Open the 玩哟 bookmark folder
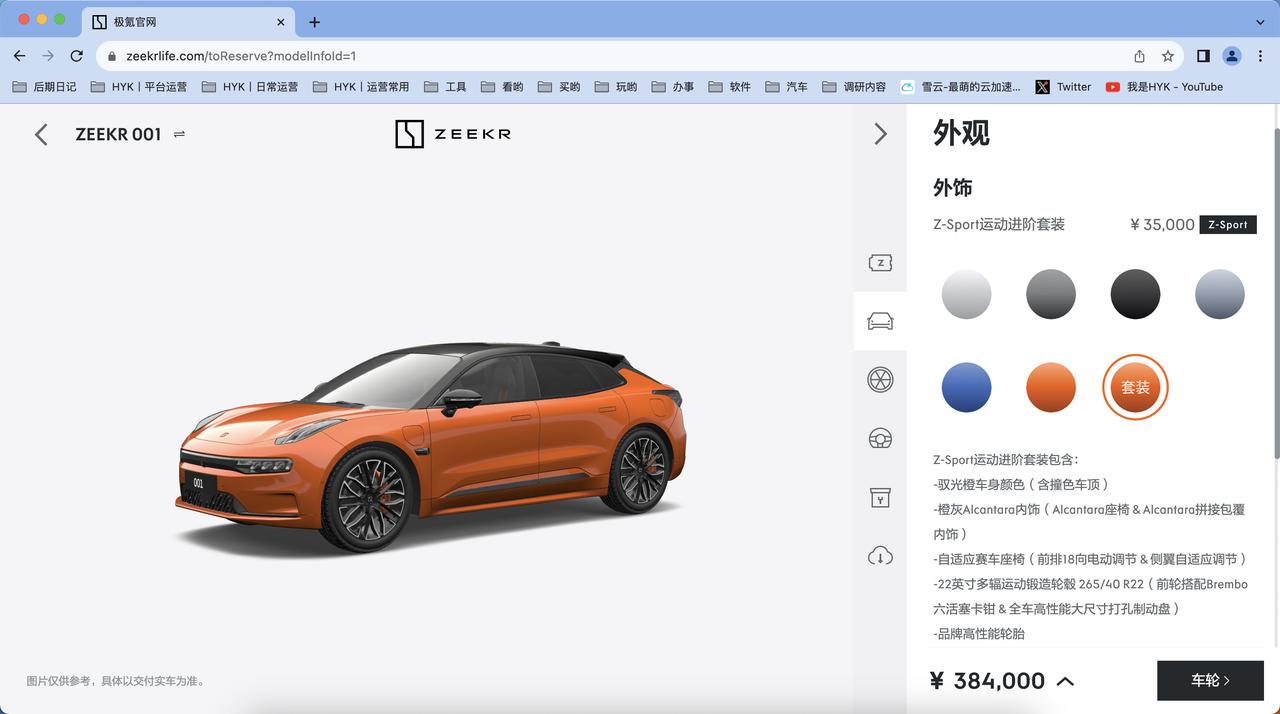Screen dimensions: 1280x714 tap(616, 87)
